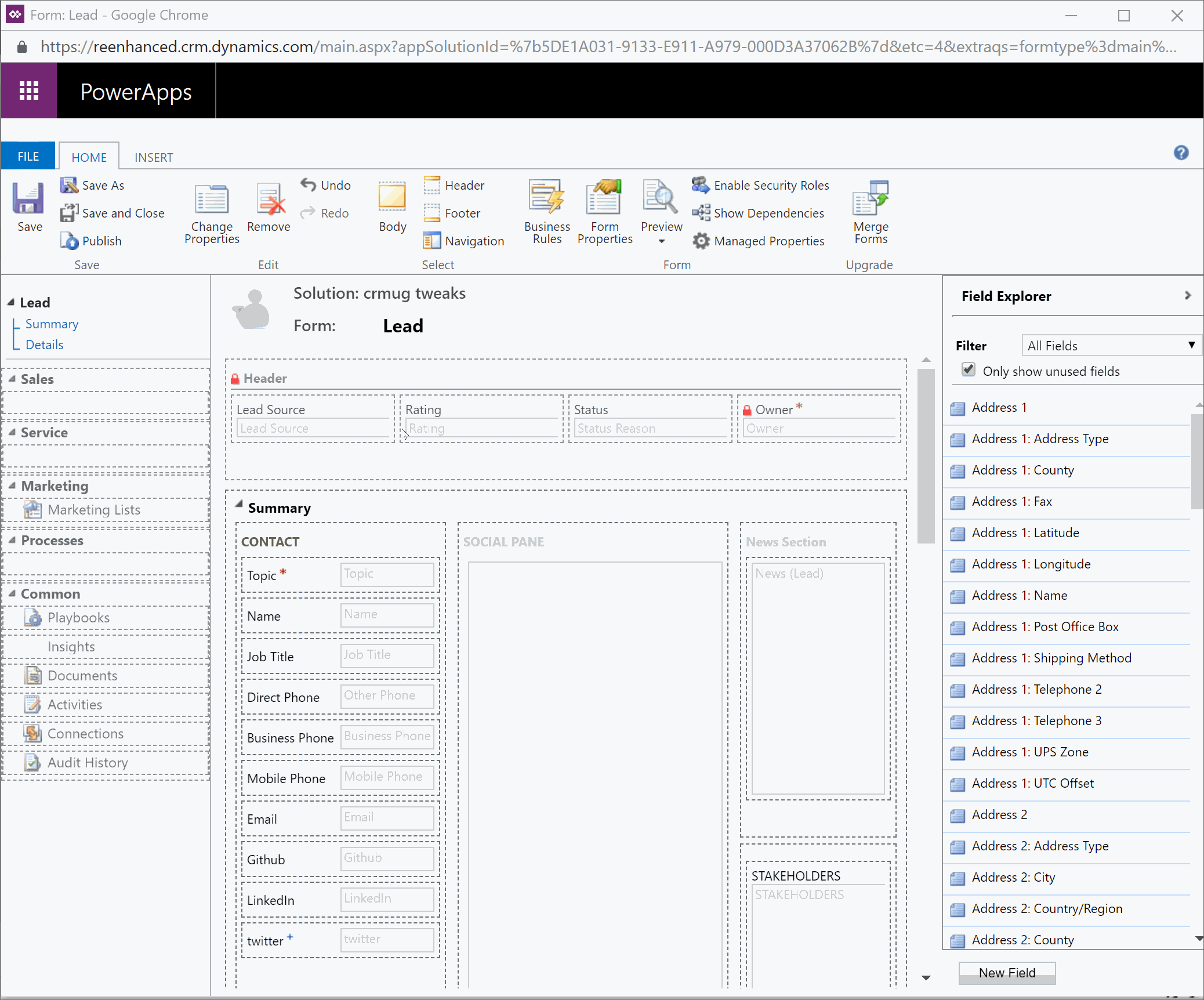Select the Activities navigation item
This screenshot has width=1204, height=1000.
106,705
